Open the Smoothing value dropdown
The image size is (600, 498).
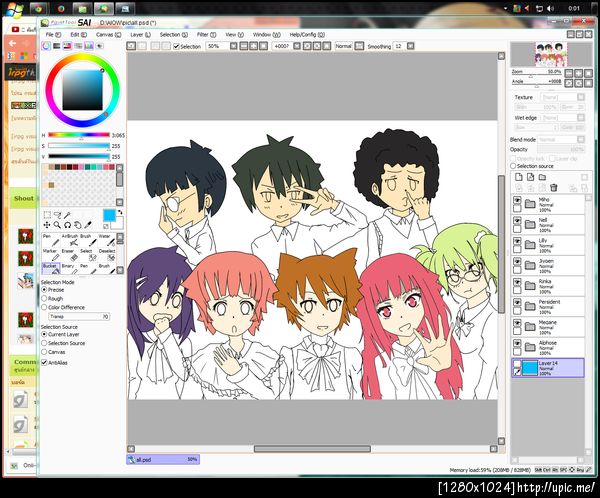[411, 46]
